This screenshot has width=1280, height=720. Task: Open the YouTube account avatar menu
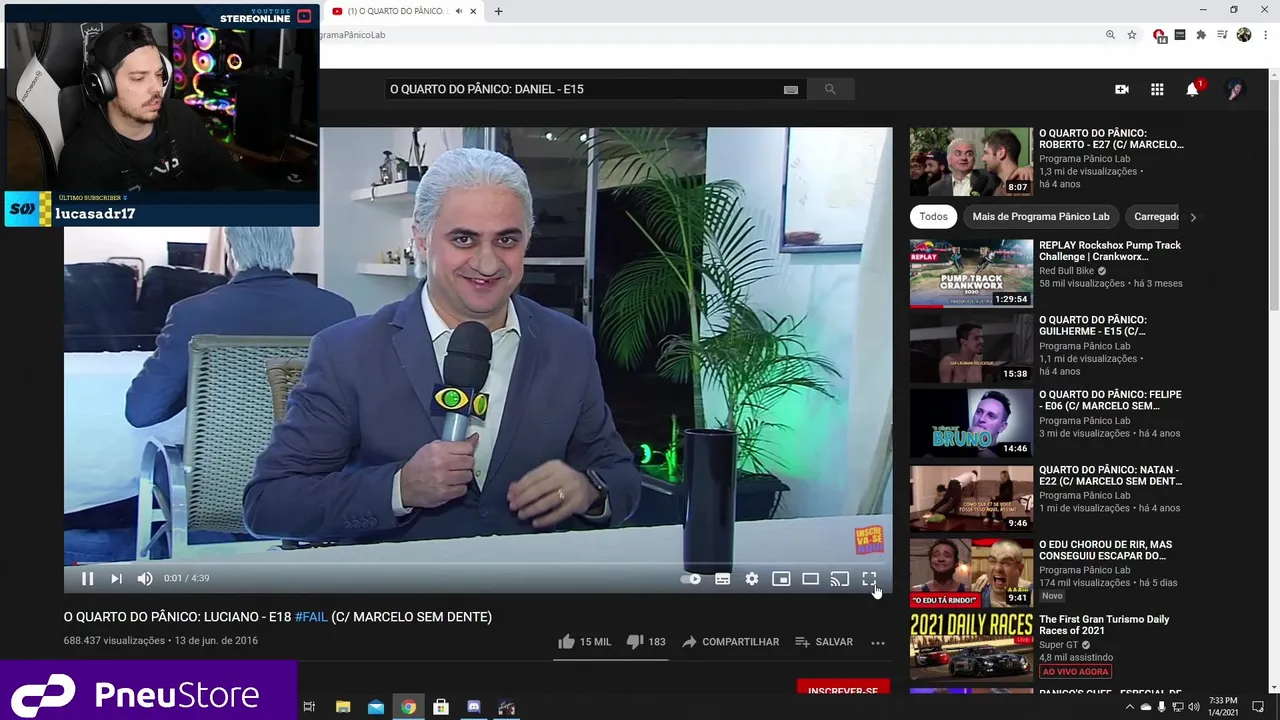pyautogui.click(x=1235, y=89)
